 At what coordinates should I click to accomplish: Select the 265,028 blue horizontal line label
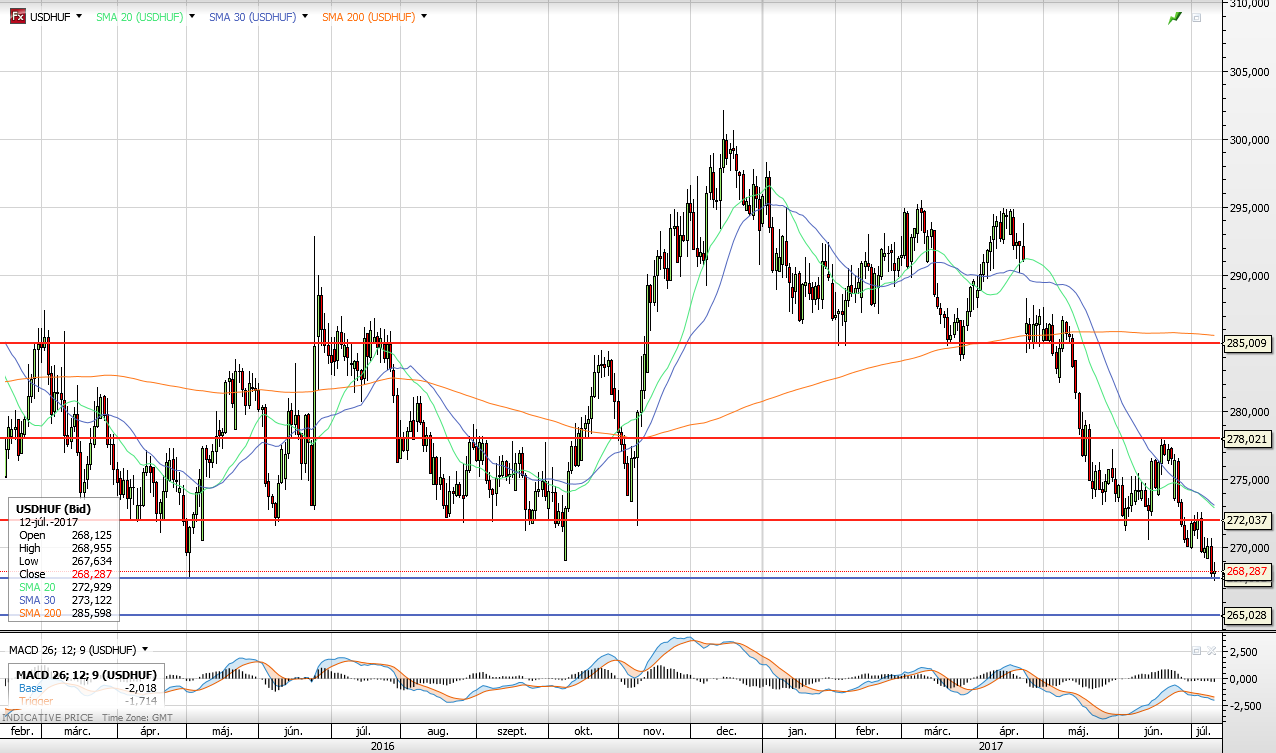[x=1246, y=615]
